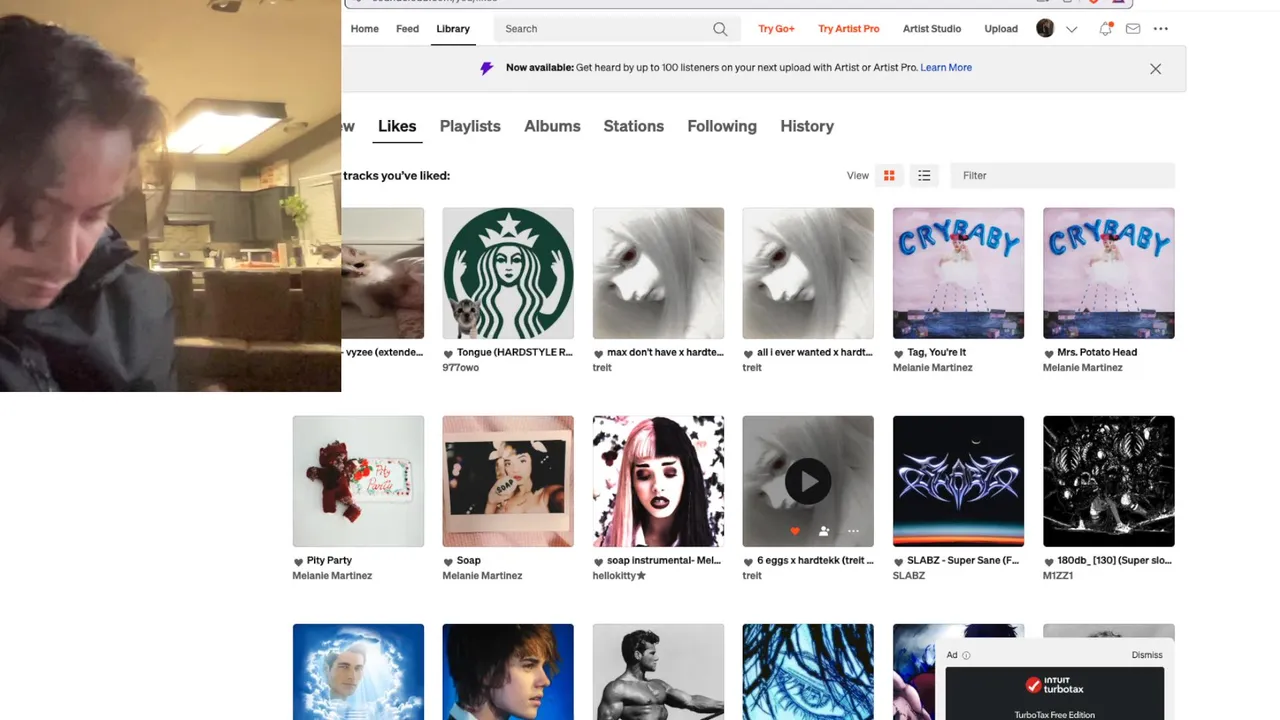
Task: Click heart next to SLABZ - Super Sane
Action: point(898,562)
